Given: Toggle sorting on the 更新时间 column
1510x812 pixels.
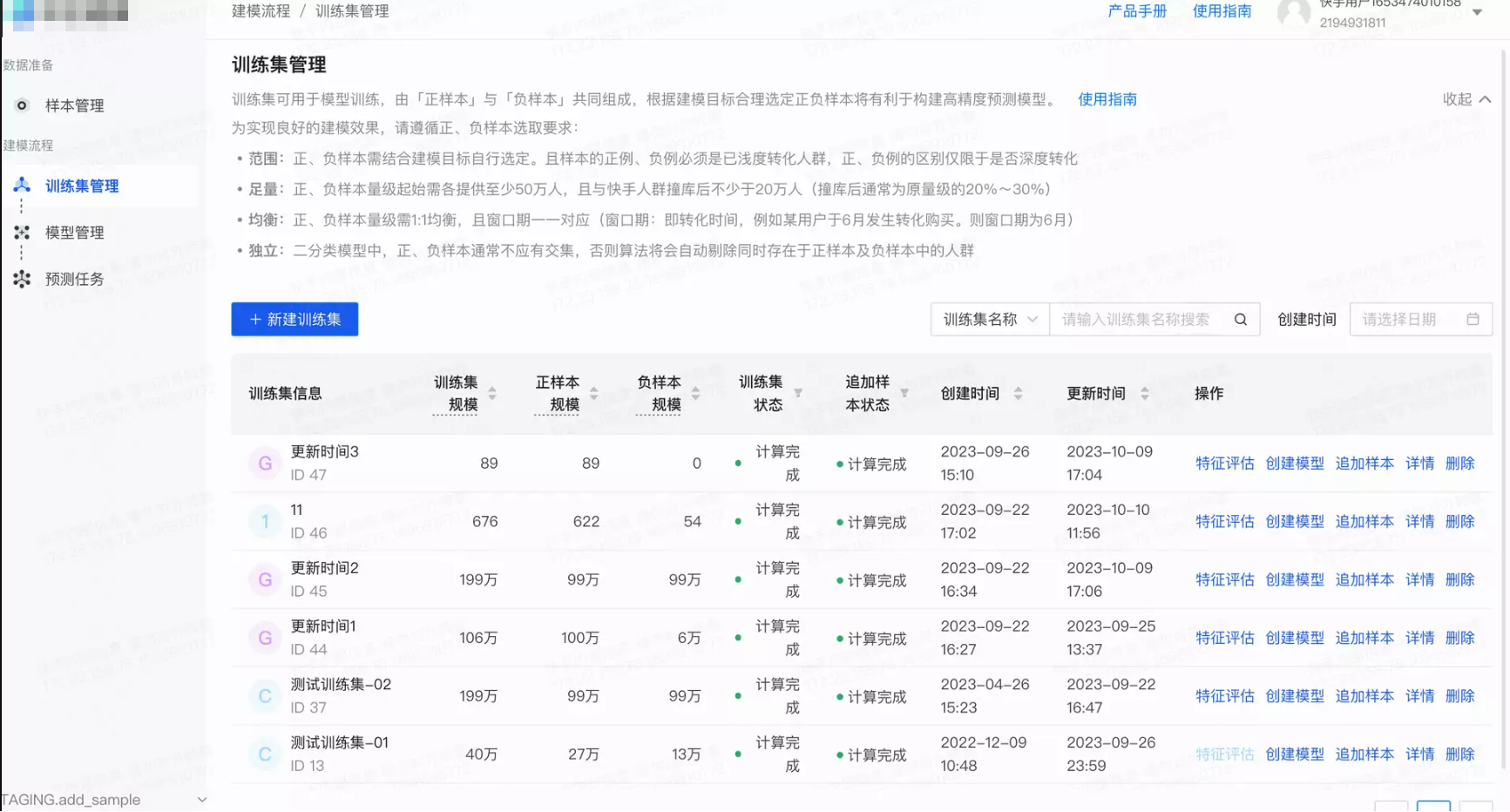Looking at the screenshot, I should point(1144,393).
